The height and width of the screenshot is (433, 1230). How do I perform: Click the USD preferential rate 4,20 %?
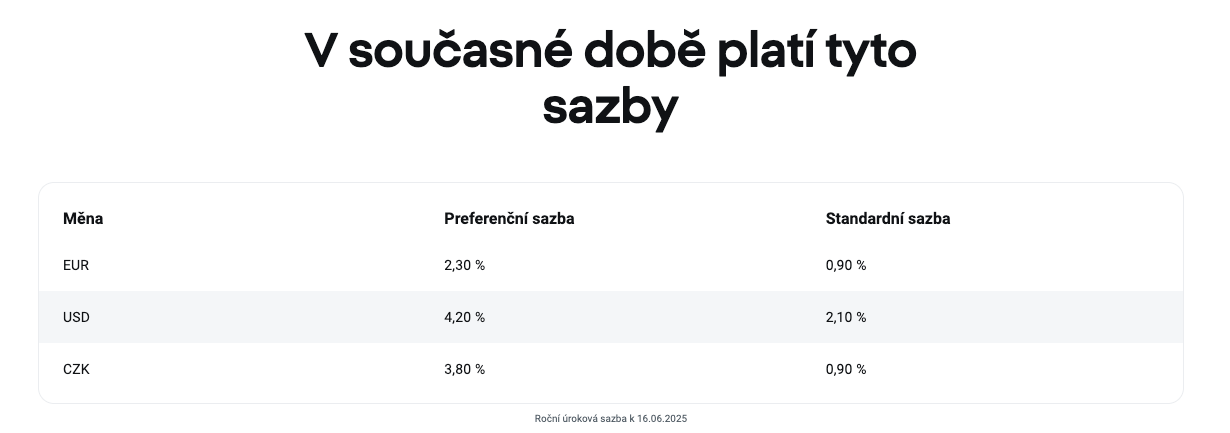pos(464,317)
